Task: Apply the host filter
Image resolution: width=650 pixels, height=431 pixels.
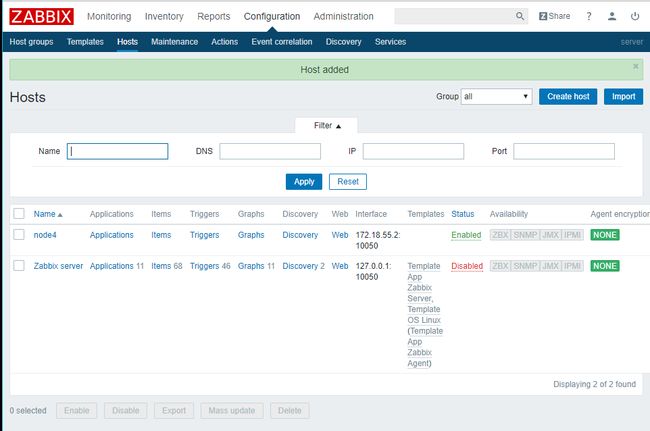Action: tap(304, 182)
